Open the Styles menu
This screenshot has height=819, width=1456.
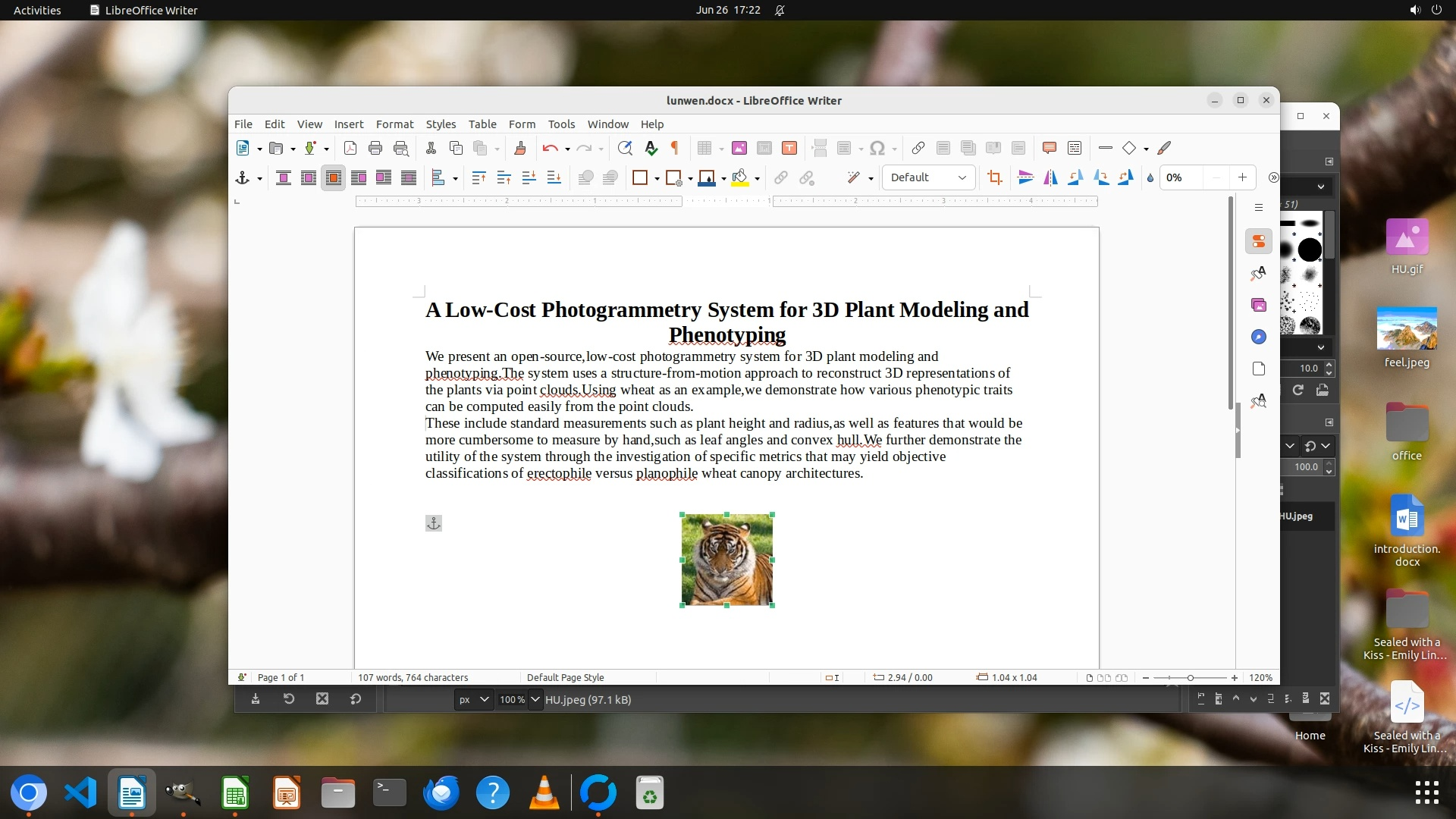pyautogui.click(x=441, y=124)
